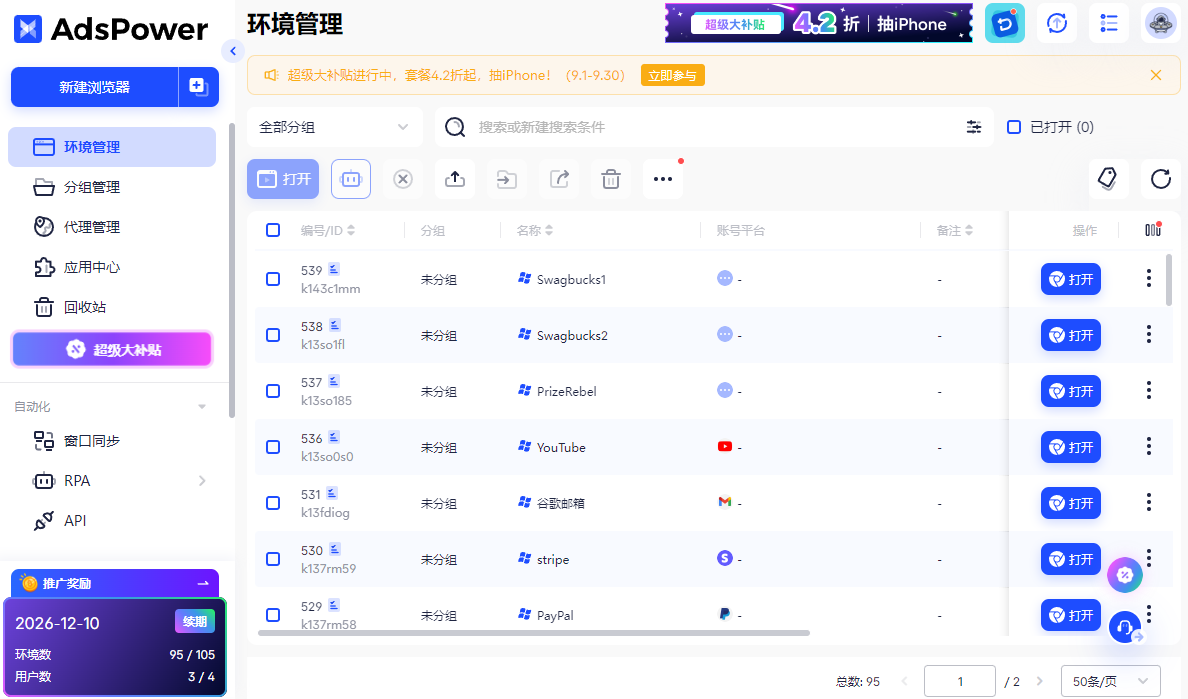Check the box for PayPal row
Screen dimensions: 1188x699
click(x=273, y=615)
